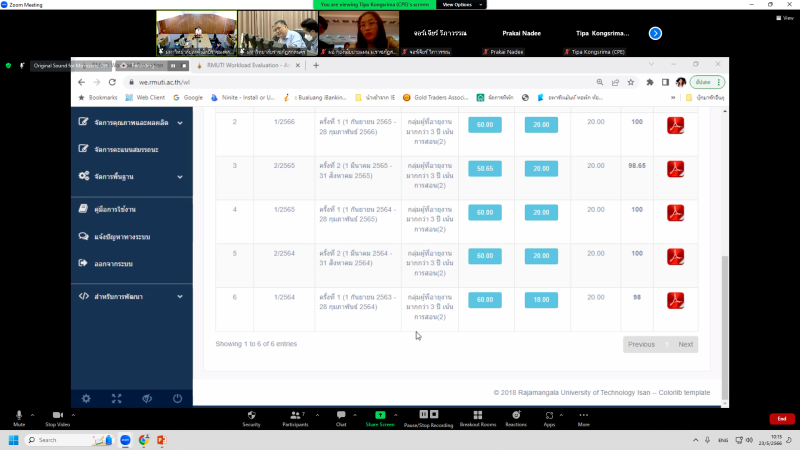The width and height of the screenshot is (800, 450).
Task: Open PDF report for row 6 (1/2564)
Action: (x=676, y=298)
